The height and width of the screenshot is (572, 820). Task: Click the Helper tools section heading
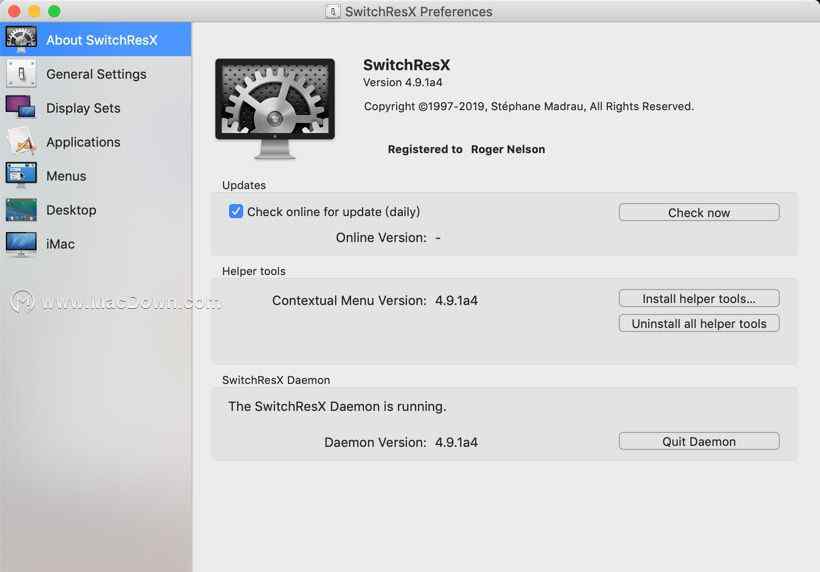click(x=254, y=271)
